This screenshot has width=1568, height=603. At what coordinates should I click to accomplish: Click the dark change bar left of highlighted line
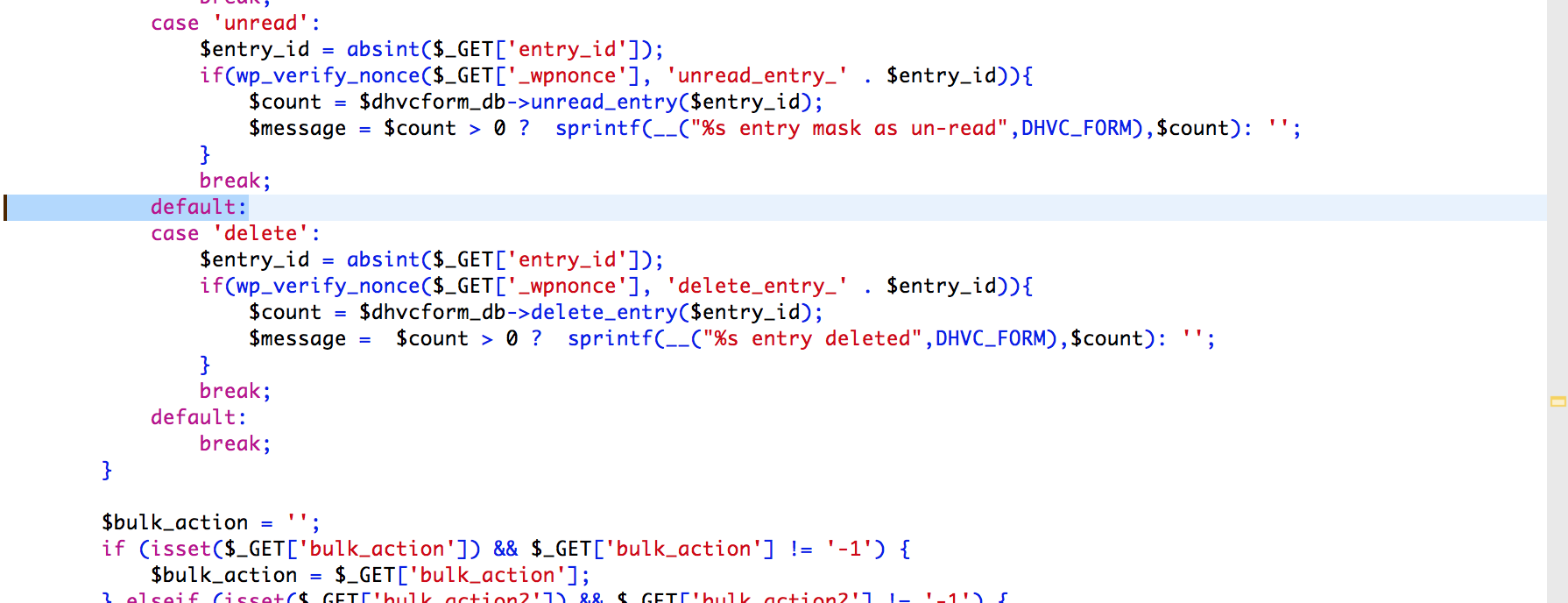coord(5,208)
